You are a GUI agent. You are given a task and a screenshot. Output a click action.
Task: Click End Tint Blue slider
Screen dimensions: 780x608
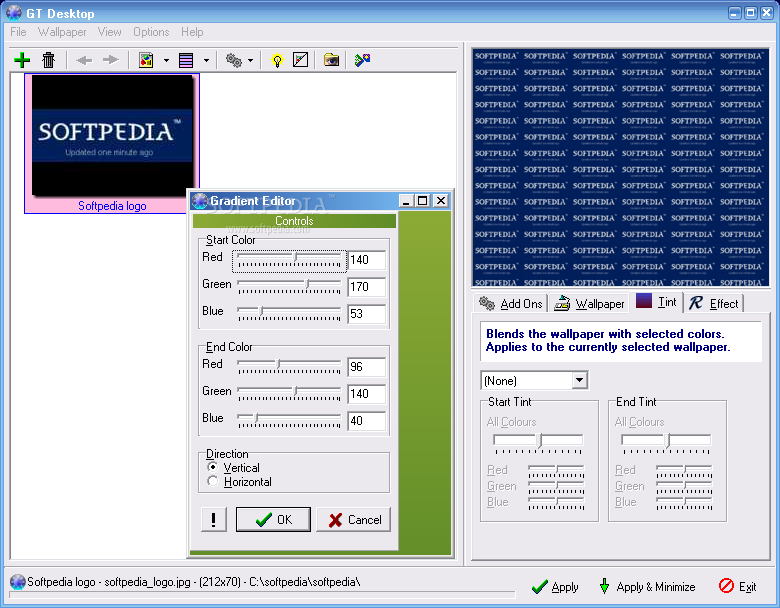pos(684,503)
